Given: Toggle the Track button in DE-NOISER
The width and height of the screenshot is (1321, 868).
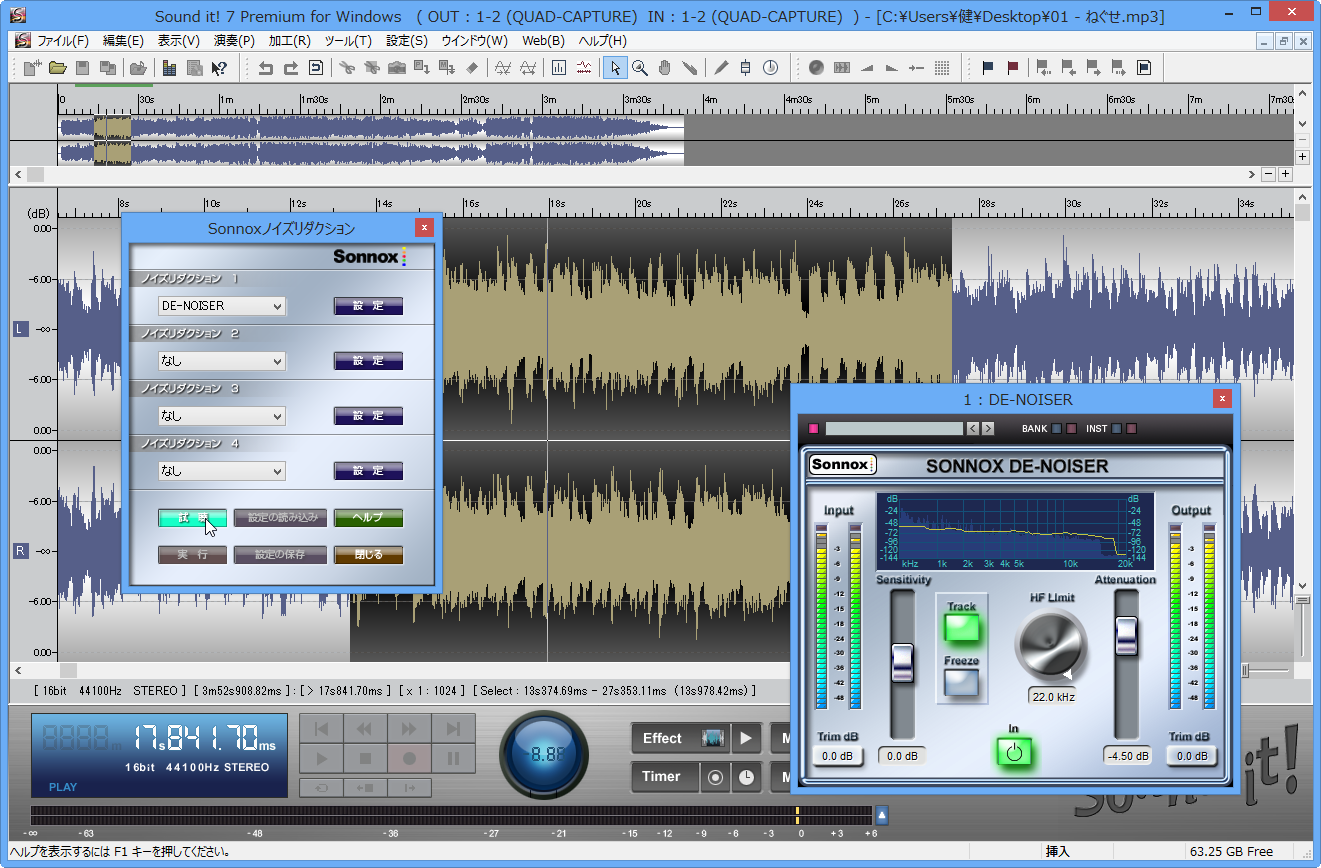Looking at the screenshot, I should tap(962, 628).
